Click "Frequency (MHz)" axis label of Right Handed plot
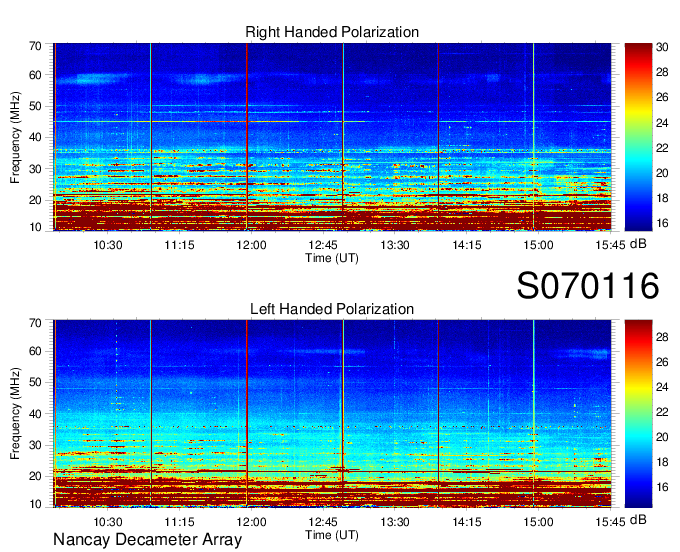Image resolution: width=680 pixels, height=552 pixels. tap(15, 137)
